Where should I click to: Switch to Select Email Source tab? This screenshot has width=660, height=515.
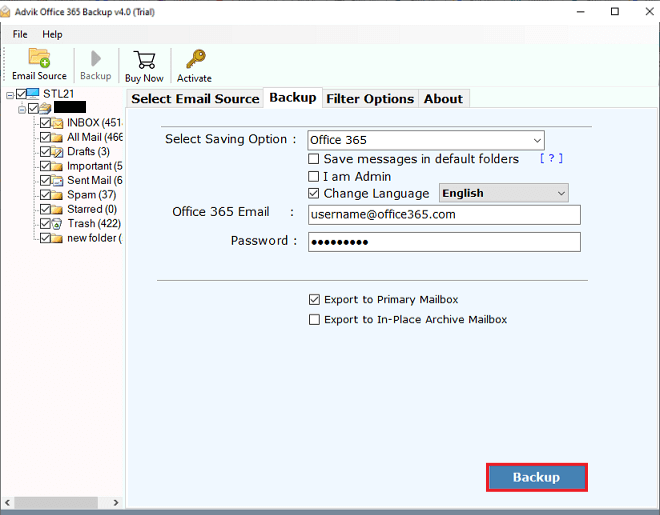tap(195, 99)
